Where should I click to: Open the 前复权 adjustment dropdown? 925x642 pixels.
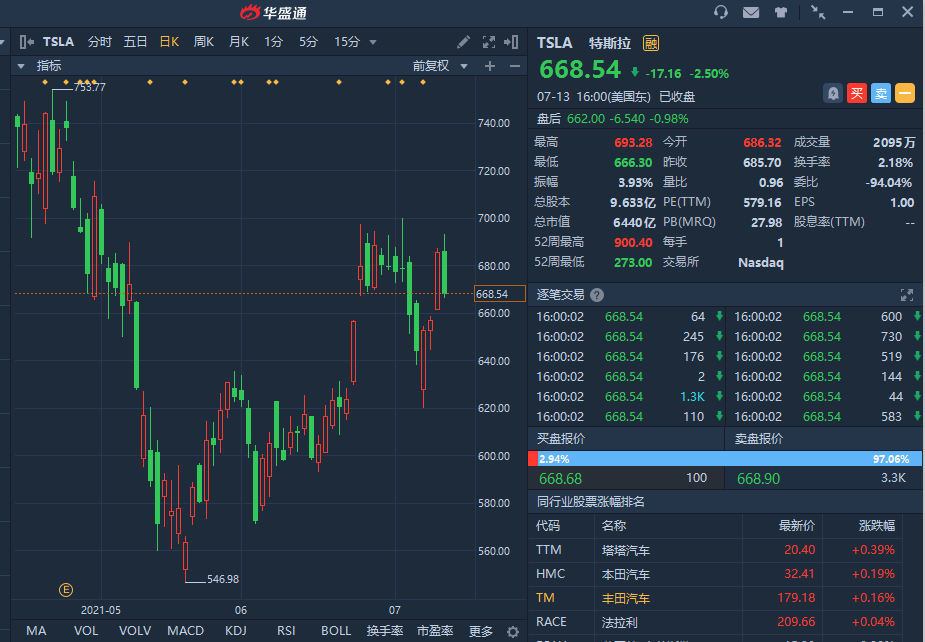(437, 66)
